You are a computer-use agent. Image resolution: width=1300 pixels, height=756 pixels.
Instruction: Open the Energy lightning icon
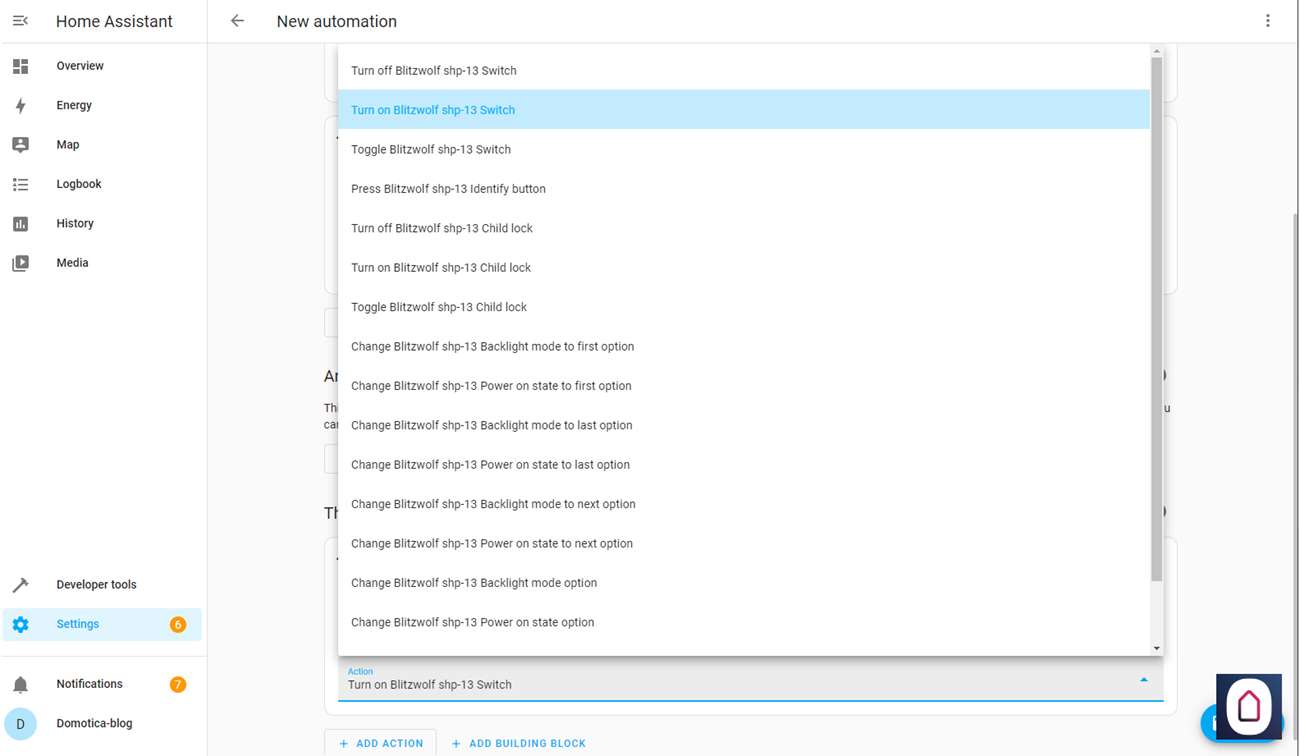coord(20,105)
